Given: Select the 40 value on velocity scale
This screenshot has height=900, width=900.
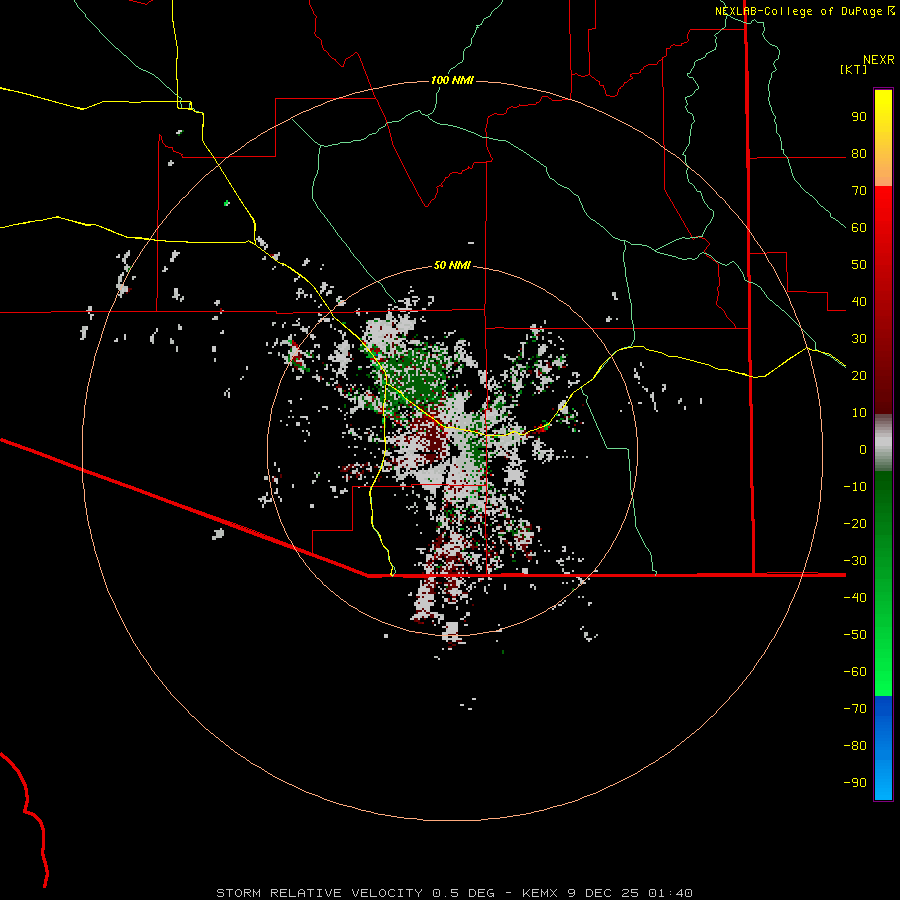Looking at the screenshot, I should point(859,302).
